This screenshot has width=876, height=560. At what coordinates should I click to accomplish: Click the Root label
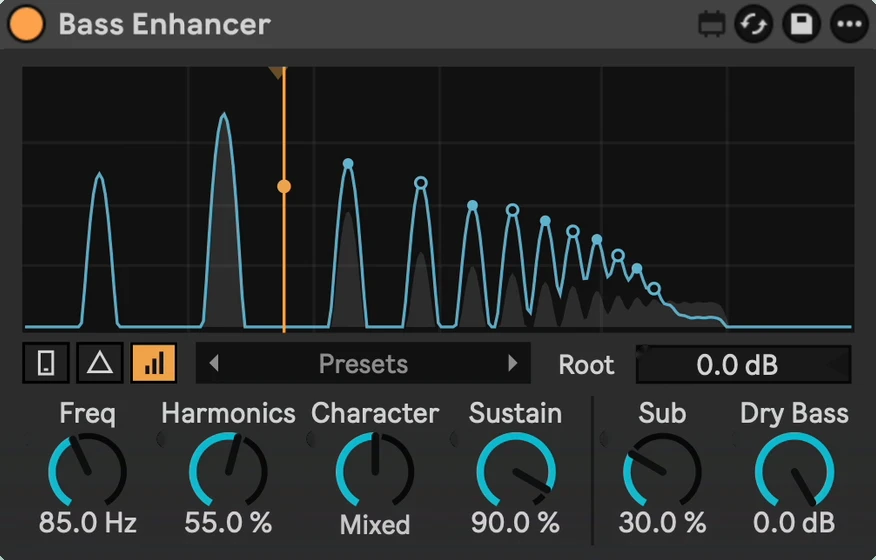[586, 365]
